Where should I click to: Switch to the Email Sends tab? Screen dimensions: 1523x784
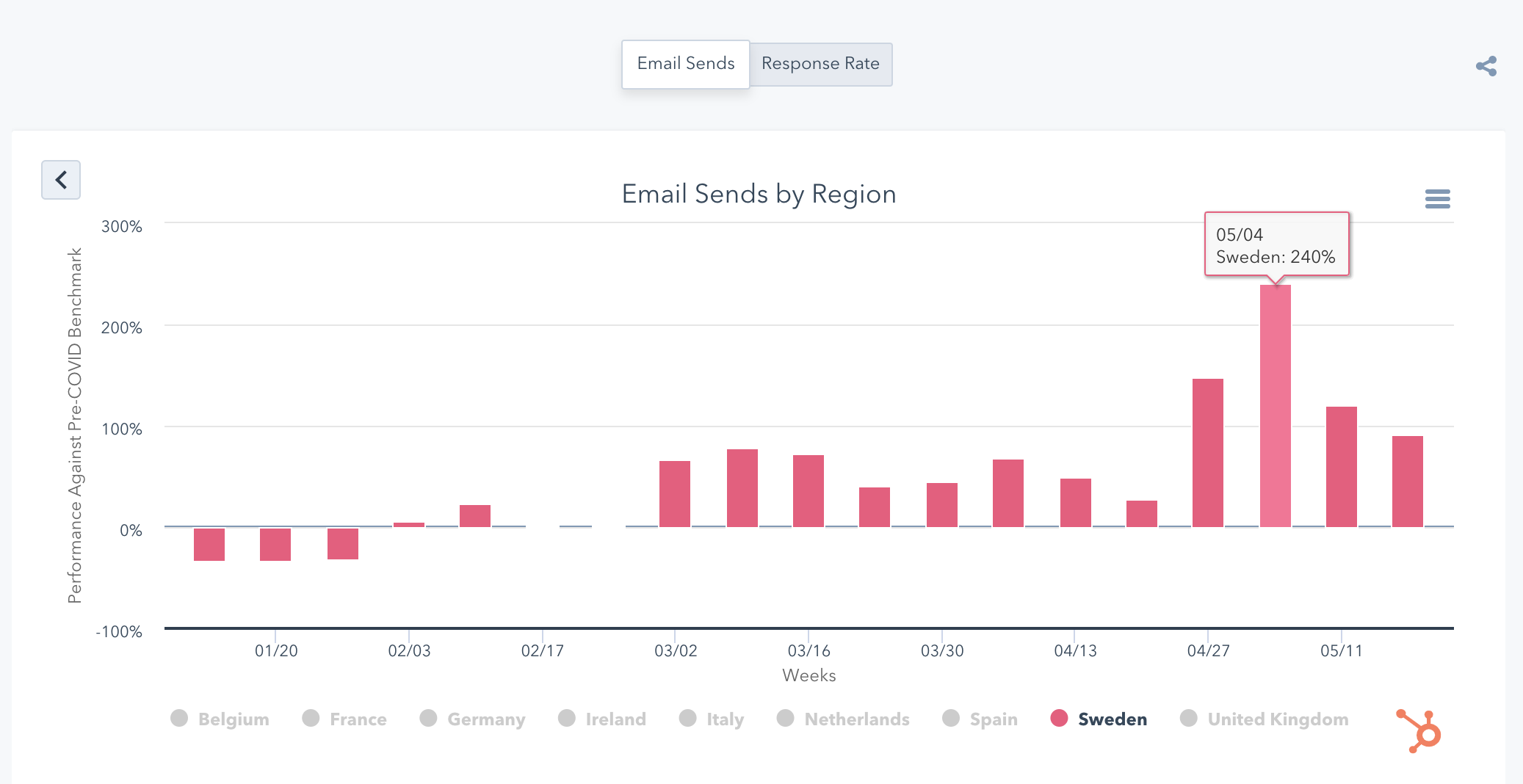(x=685, y=64)
